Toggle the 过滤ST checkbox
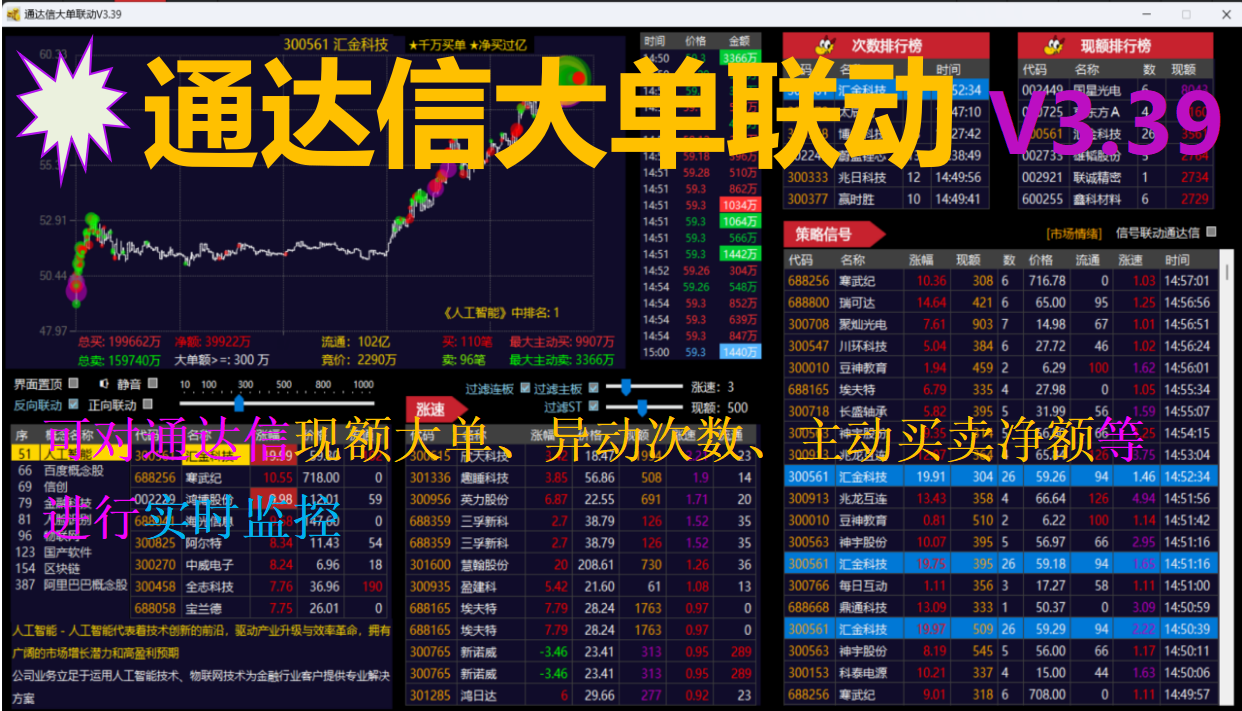Image resolution: width=1242 pixels, height=711 pixels. pos(593,407)
